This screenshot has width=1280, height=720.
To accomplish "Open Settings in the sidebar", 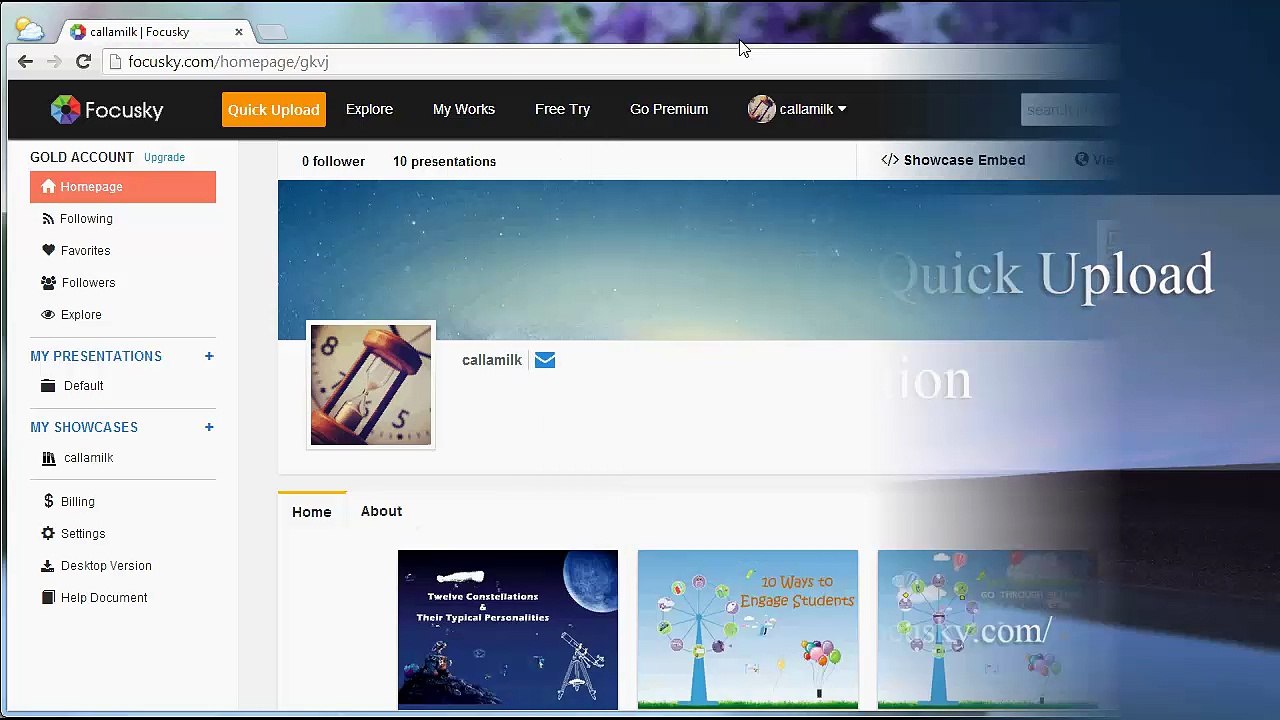I will 83,534.
